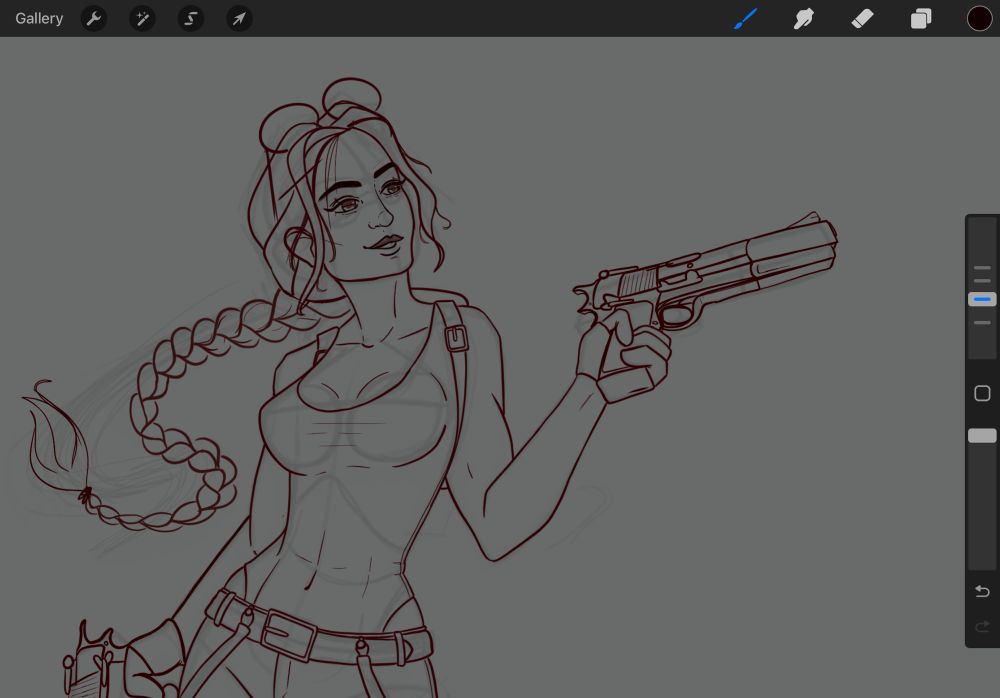This screenshot has width=1000, height=698.
Task: Tap the square modify button in sidebar
Action: (982, 393)
